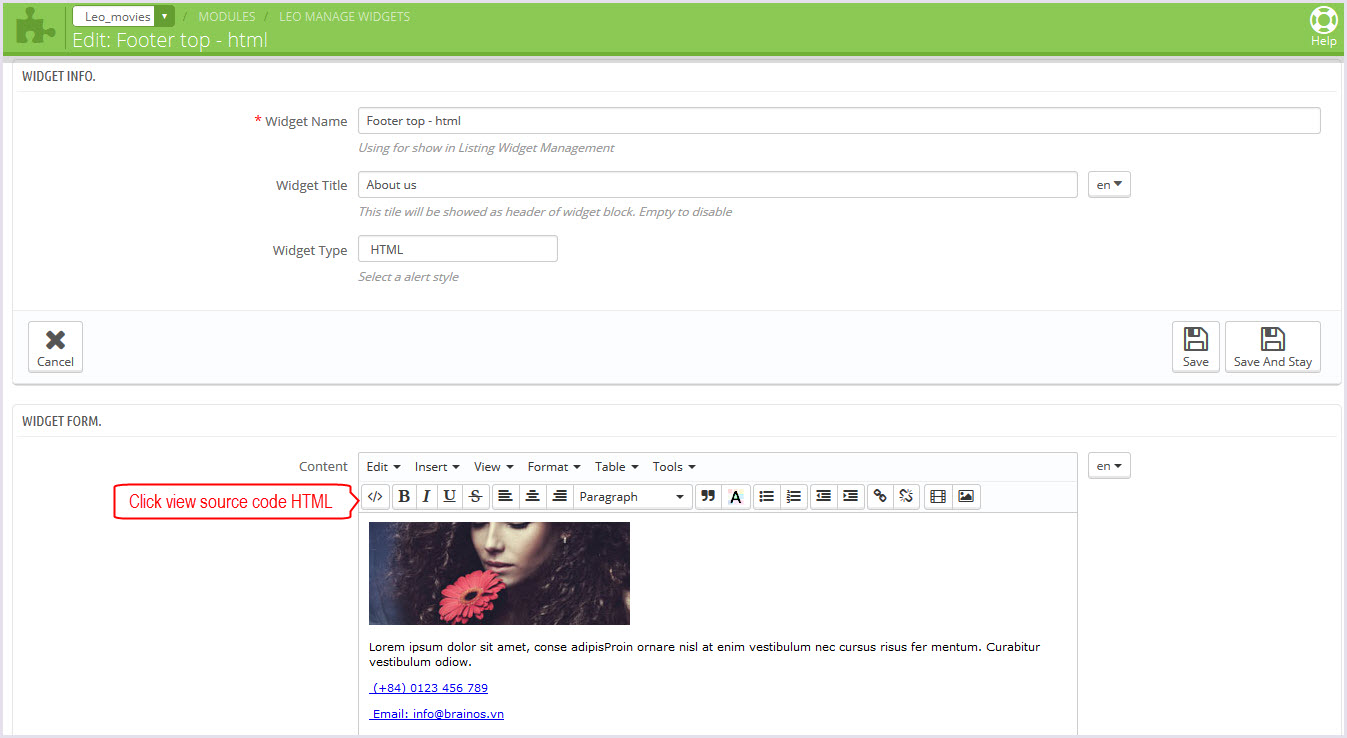The width and height of the screenshot is (1347, 738).
Task: Toggle underline formatting in editor
Action: click(450, 497)
